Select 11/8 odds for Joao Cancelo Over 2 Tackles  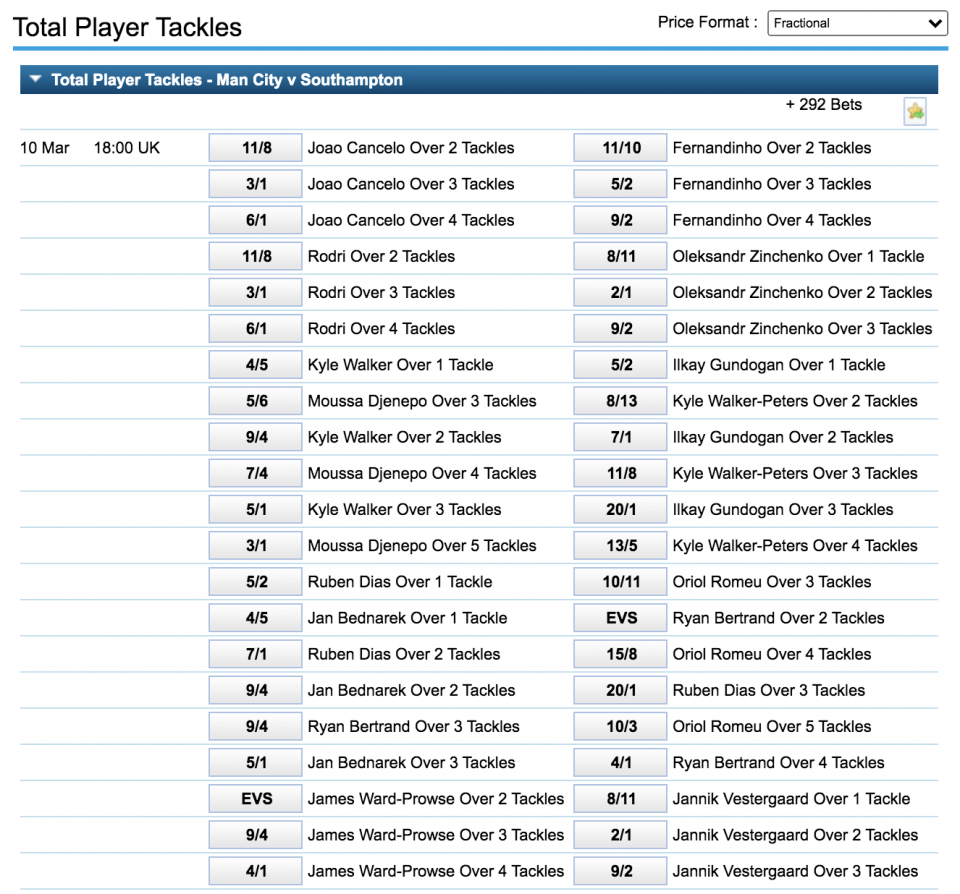point(255,148)
